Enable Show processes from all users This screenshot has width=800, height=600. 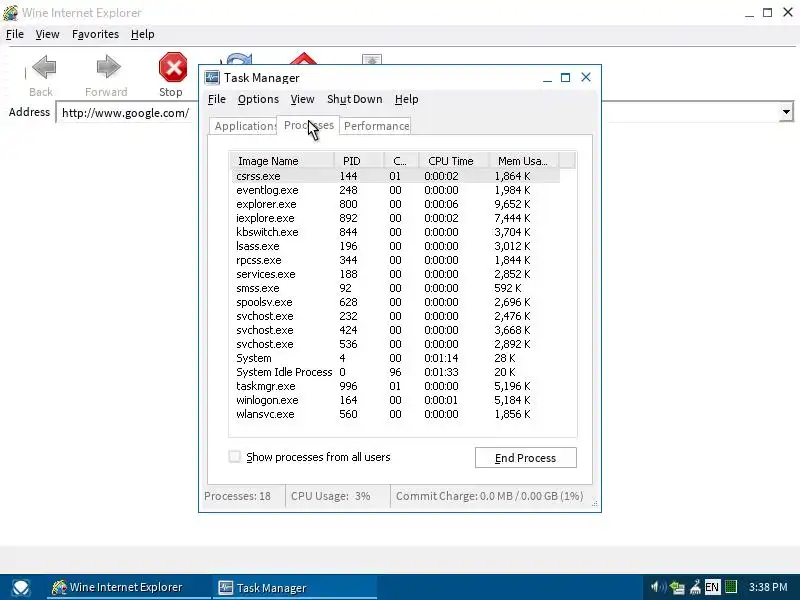pyautogui.click(x=234, y=456)
